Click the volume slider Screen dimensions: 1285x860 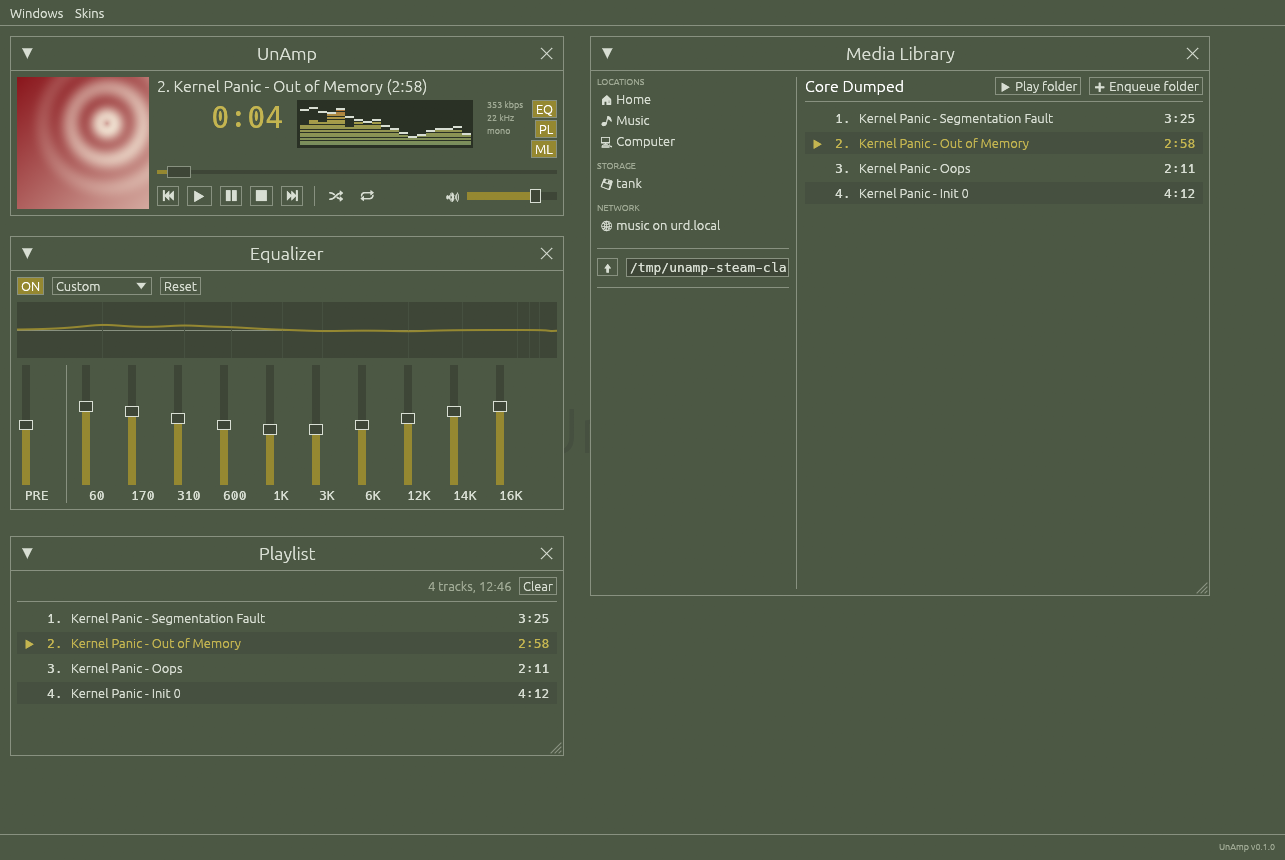(x=512, y=196)
